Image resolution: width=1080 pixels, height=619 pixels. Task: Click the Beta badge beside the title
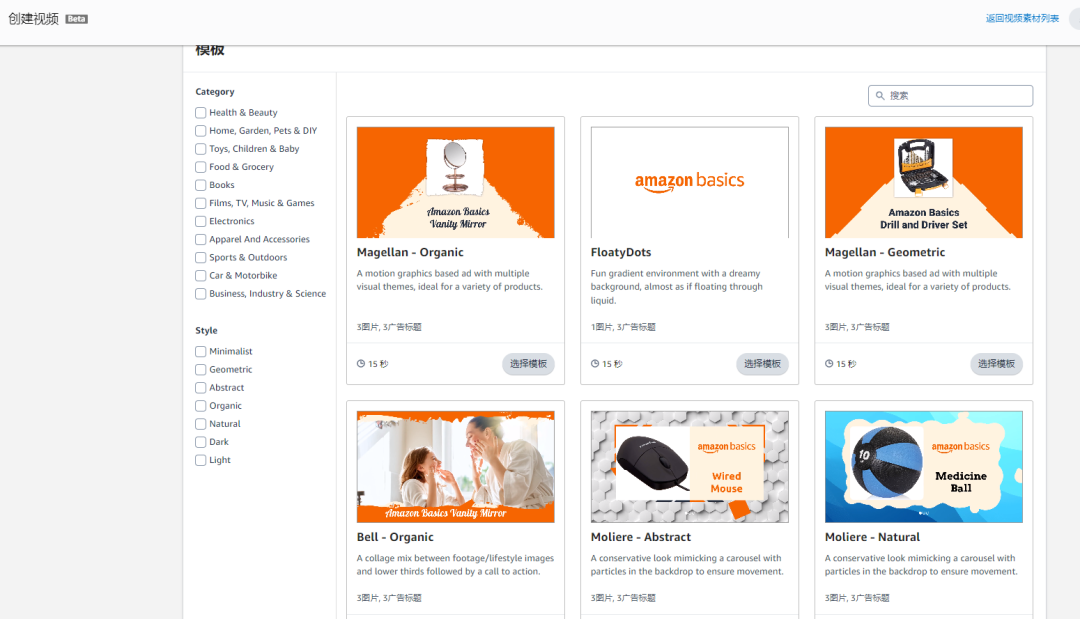pos(76,19)
